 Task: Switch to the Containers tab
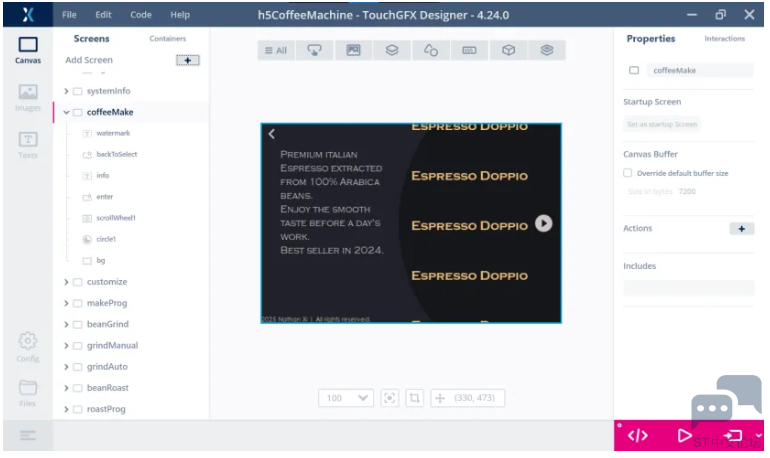point(167,39)
